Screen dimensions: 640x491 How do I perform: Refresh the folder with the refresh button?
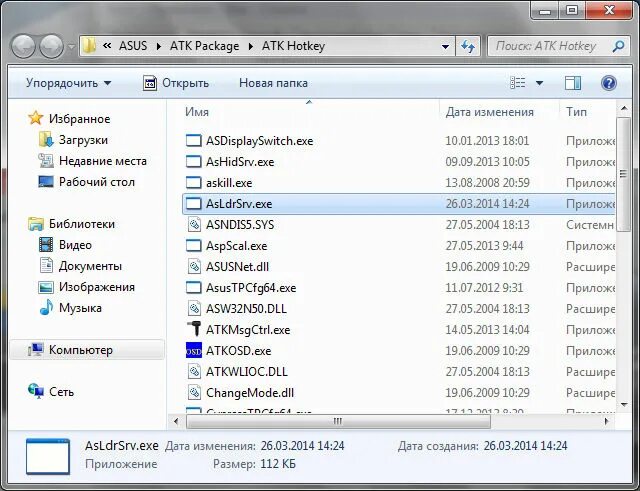[468, 47]
